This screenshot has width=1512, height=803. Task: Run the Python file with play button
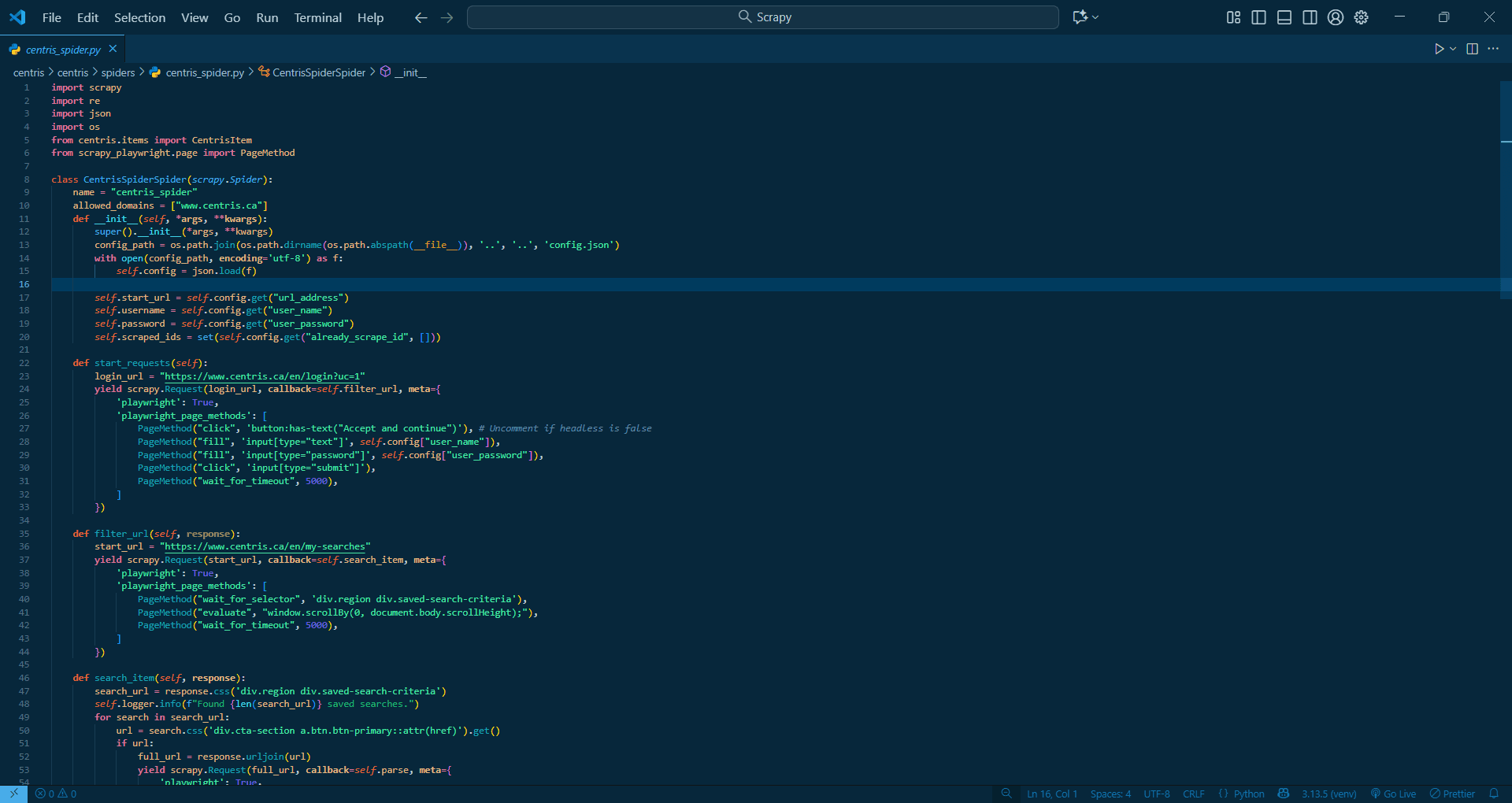pos(1439,49)
